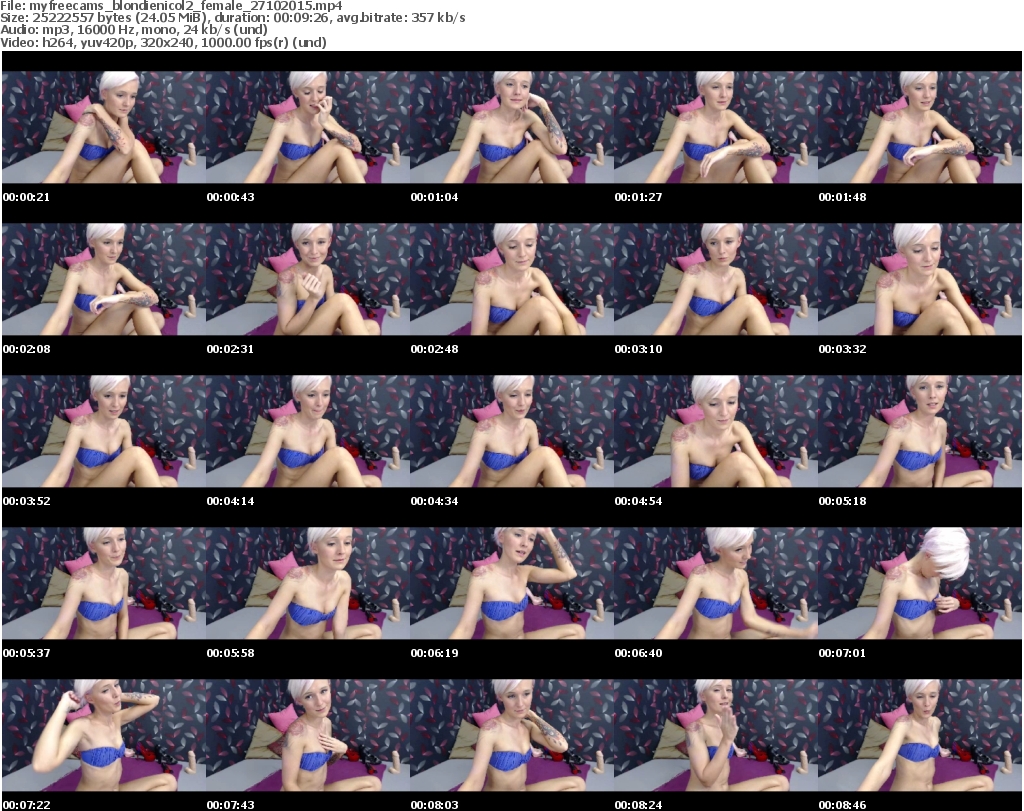Pick the thumbnail frame at 00:06:19

click(512, 584)
